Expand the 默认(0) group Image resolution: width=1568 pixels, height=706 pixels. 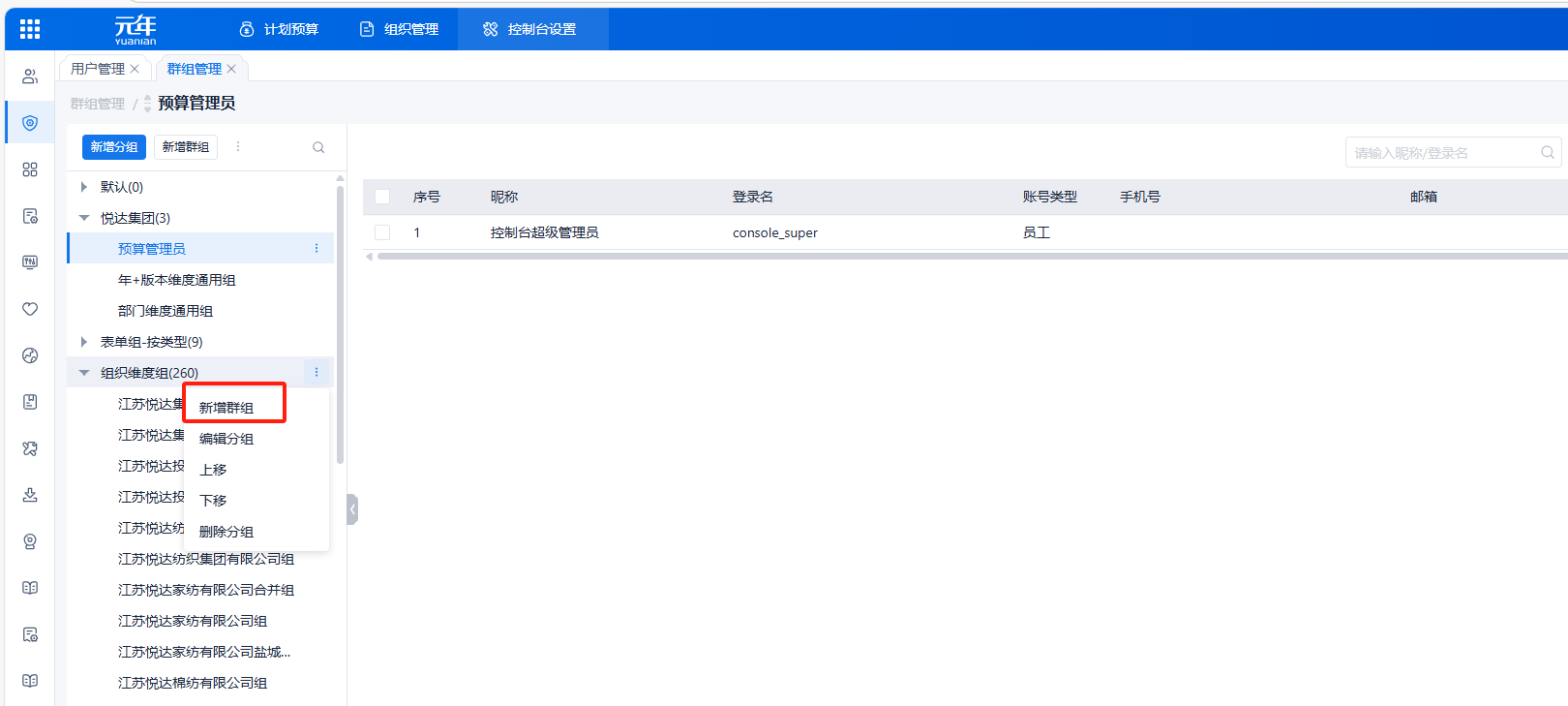click(84, 187)
